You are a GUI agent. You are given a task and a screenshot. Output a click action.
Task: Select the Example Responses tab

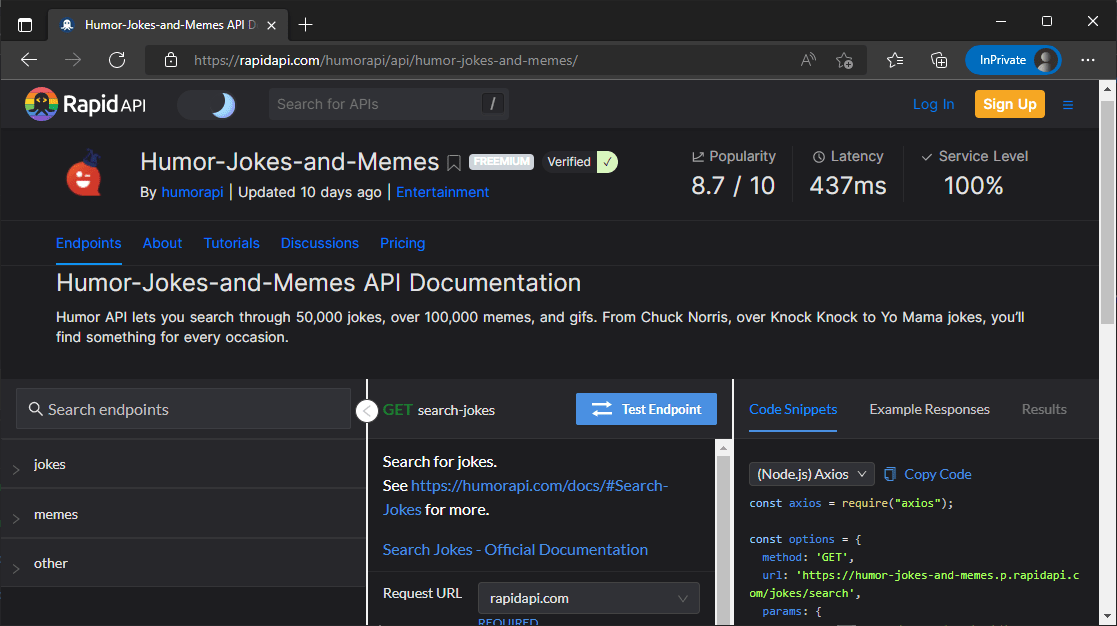pos(929,409)
